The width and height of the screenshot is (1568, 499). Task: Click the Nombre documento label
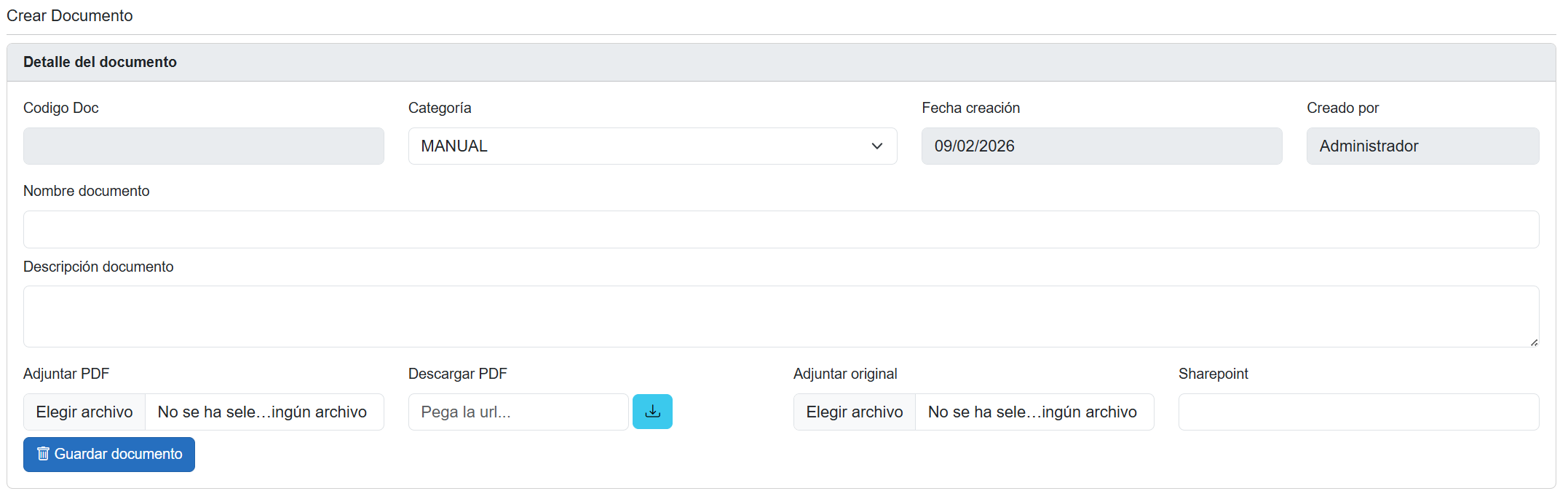click(87, 191)
